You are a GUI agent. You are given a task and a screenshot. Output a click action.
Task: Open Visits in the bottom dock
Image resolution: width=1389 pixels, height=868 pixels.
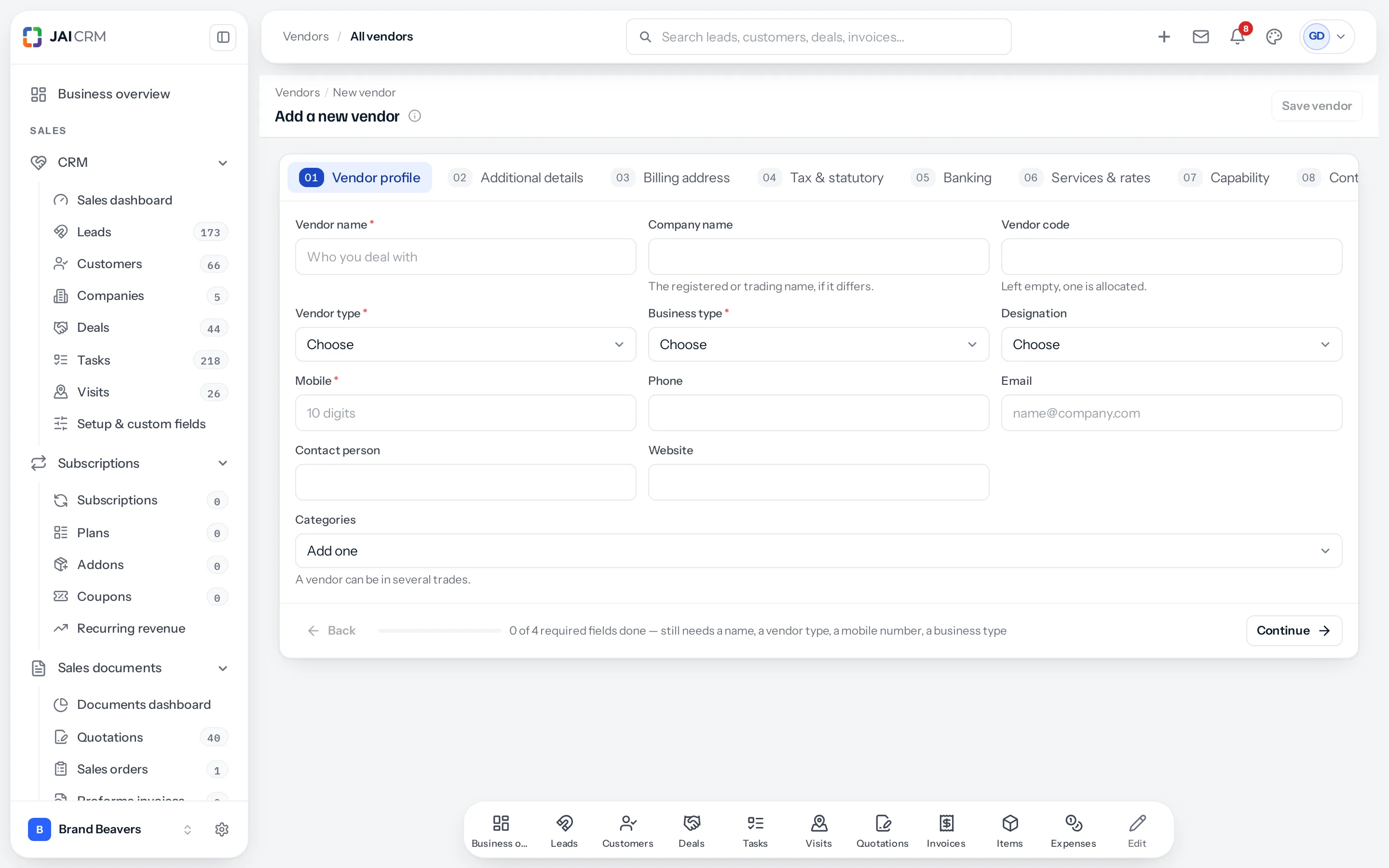(818, 830)
